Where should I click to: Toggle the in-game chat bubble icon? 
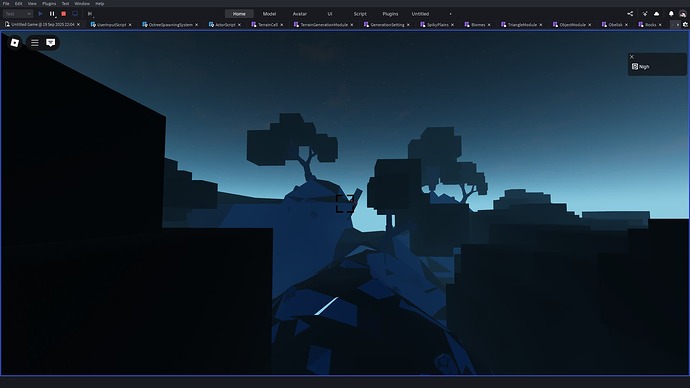click(51, 43)
